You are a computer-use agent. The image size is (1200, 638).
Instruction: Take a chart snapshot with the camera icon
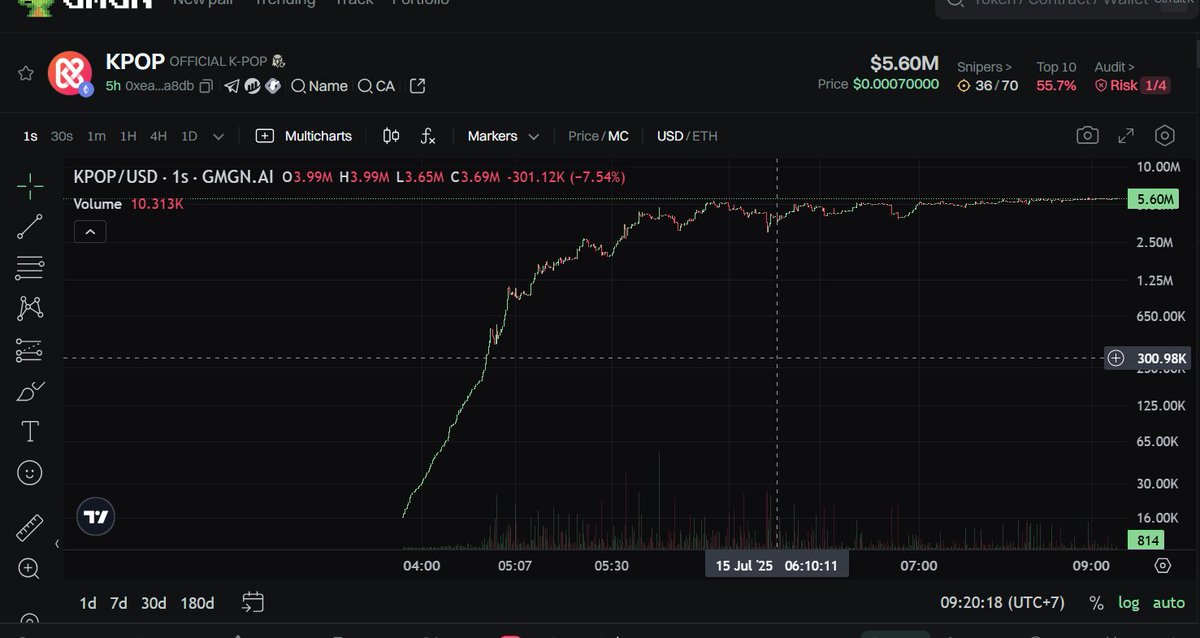[x=1088, y=136]
